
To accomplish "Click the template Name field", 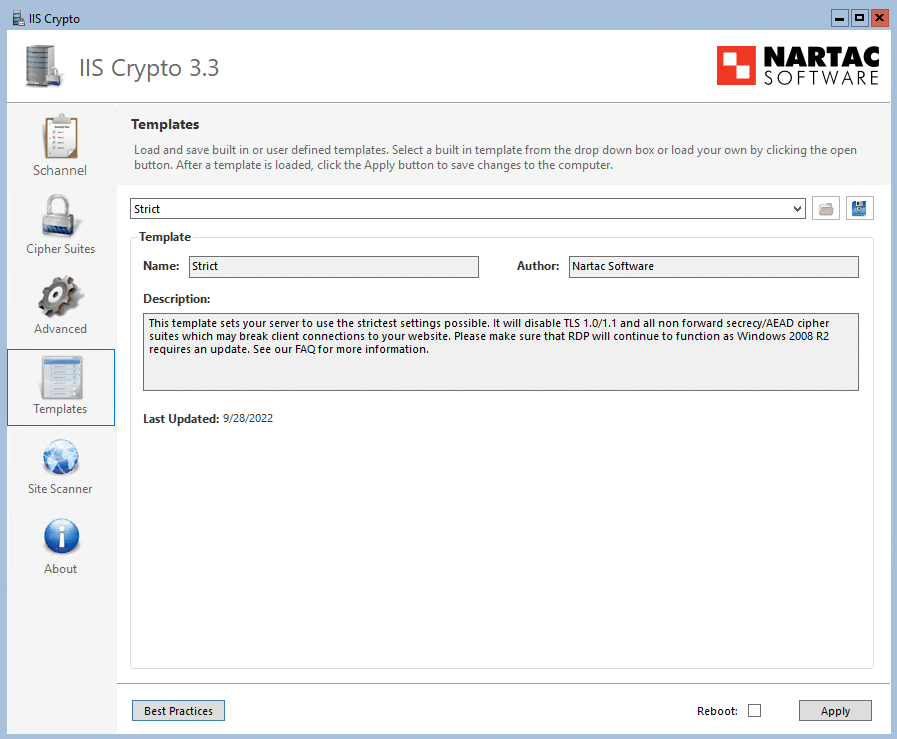I will [x=334, y=267].
